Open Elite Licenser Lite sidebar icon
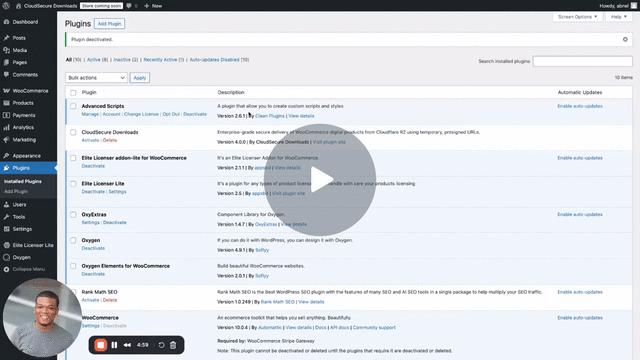The height and width of the screenshot is (360, 640). tap(6, 245)
